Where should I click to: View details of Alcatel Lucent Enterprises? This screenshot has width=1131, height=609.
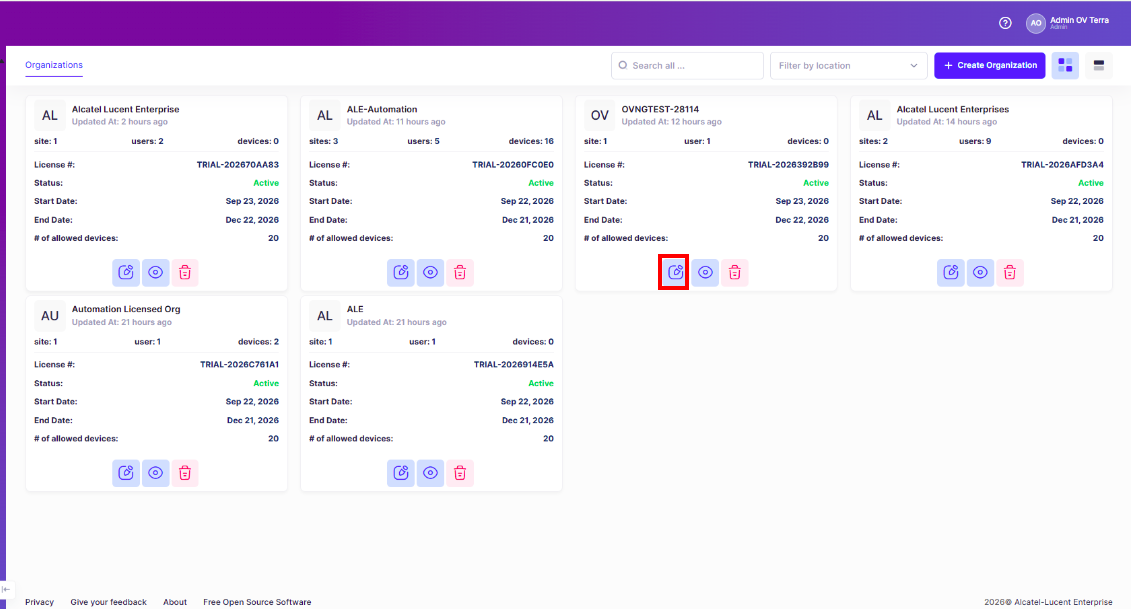980,273
